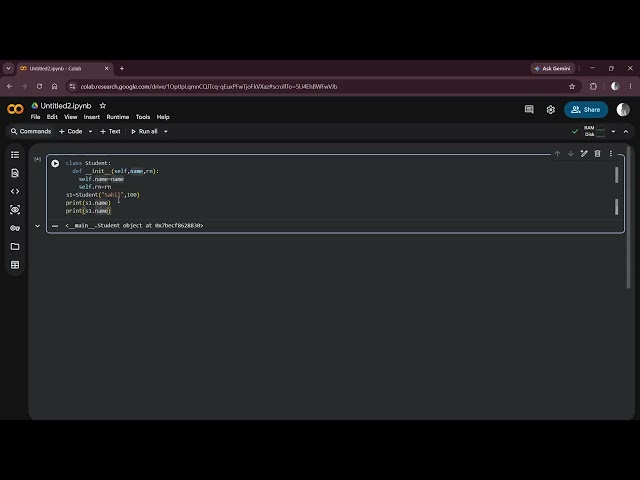This screenshot has width=640, height=480.
Task: Expand the Code insert dropdown arrow
Action: tap(90, 131)
